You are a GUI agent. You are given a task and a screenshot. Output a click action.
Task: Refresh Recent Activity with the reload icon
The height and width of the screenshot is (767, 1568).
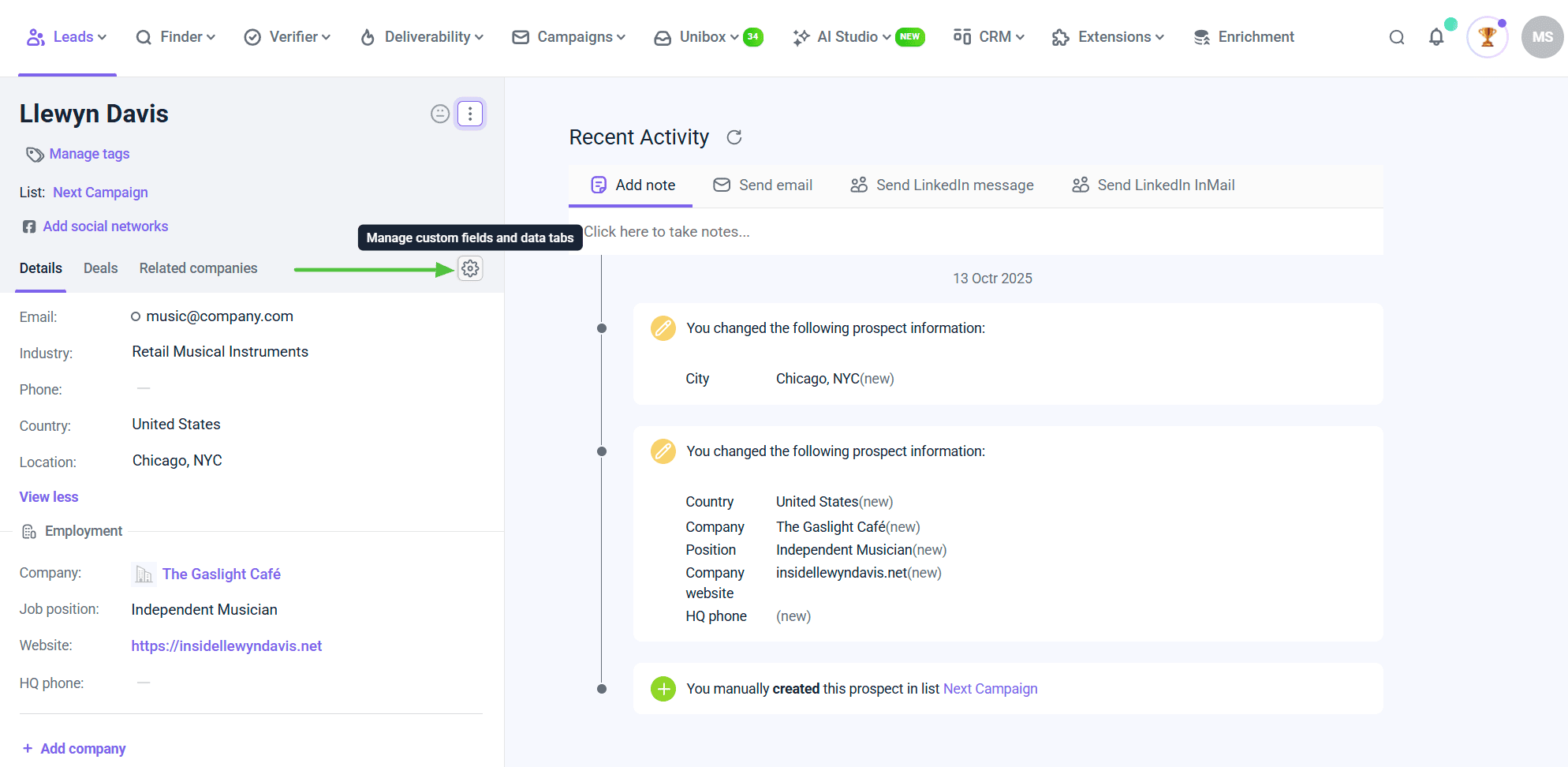[734, 137]
